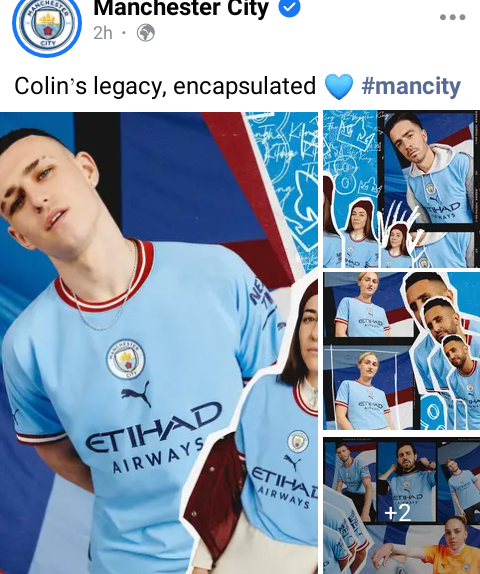Click the orange goalkeeper kit in bottom photo

coord(449,558)
